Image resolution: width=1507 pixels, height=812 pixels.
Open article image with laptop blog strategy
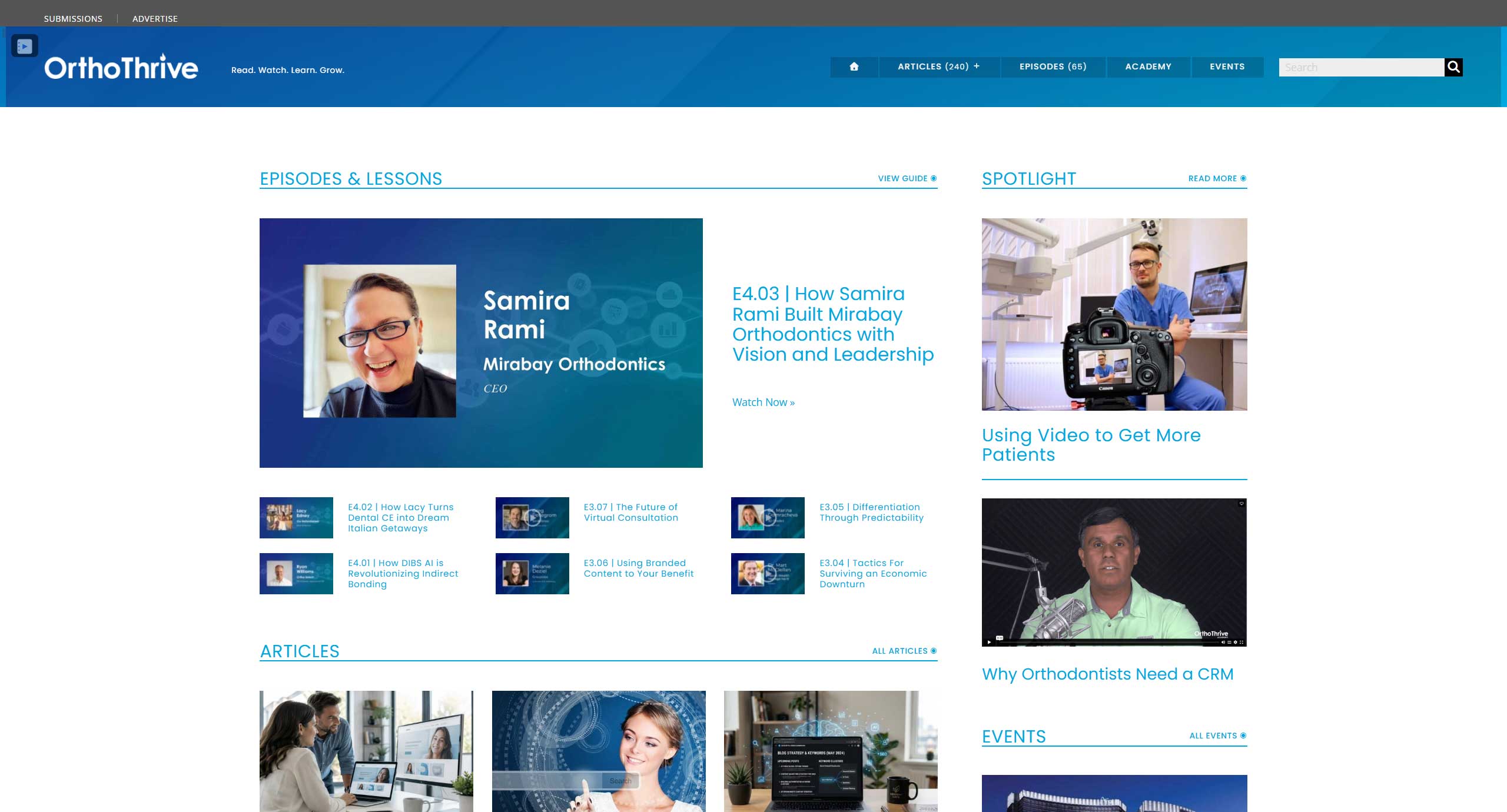point(831,751)
